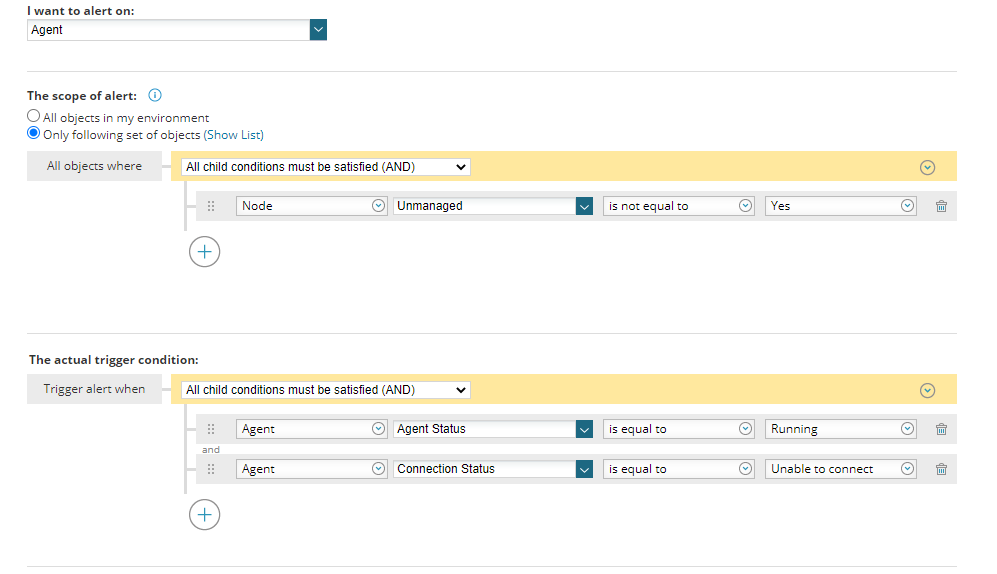Add a new scope condition with plus icon
Viewport: 997px width, 574px height.
(204, 252)
